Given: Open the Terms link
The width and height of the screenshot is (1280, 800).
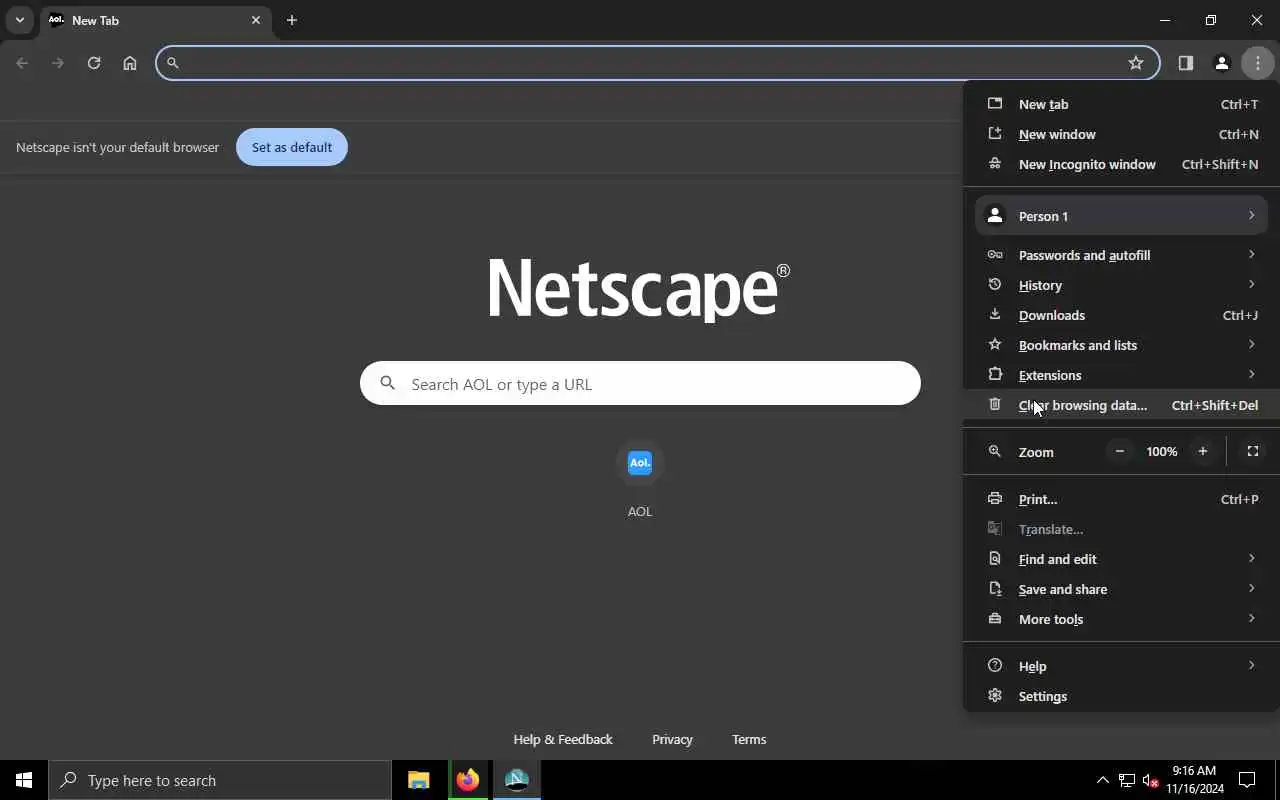Looking at the screenshot, I should (x=749, y=739).
